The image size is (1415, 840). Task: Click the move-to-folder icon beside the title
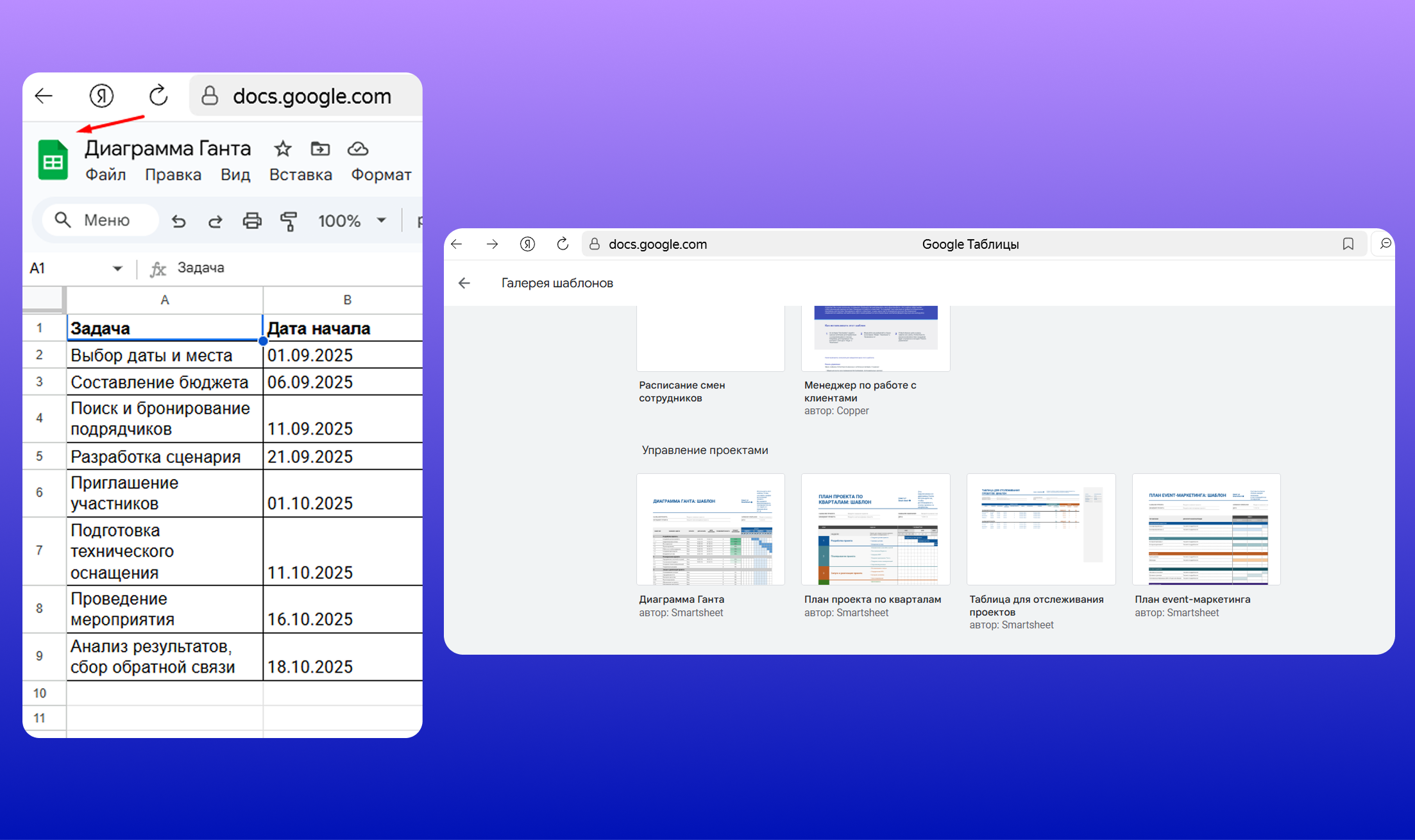coord(320,149)
